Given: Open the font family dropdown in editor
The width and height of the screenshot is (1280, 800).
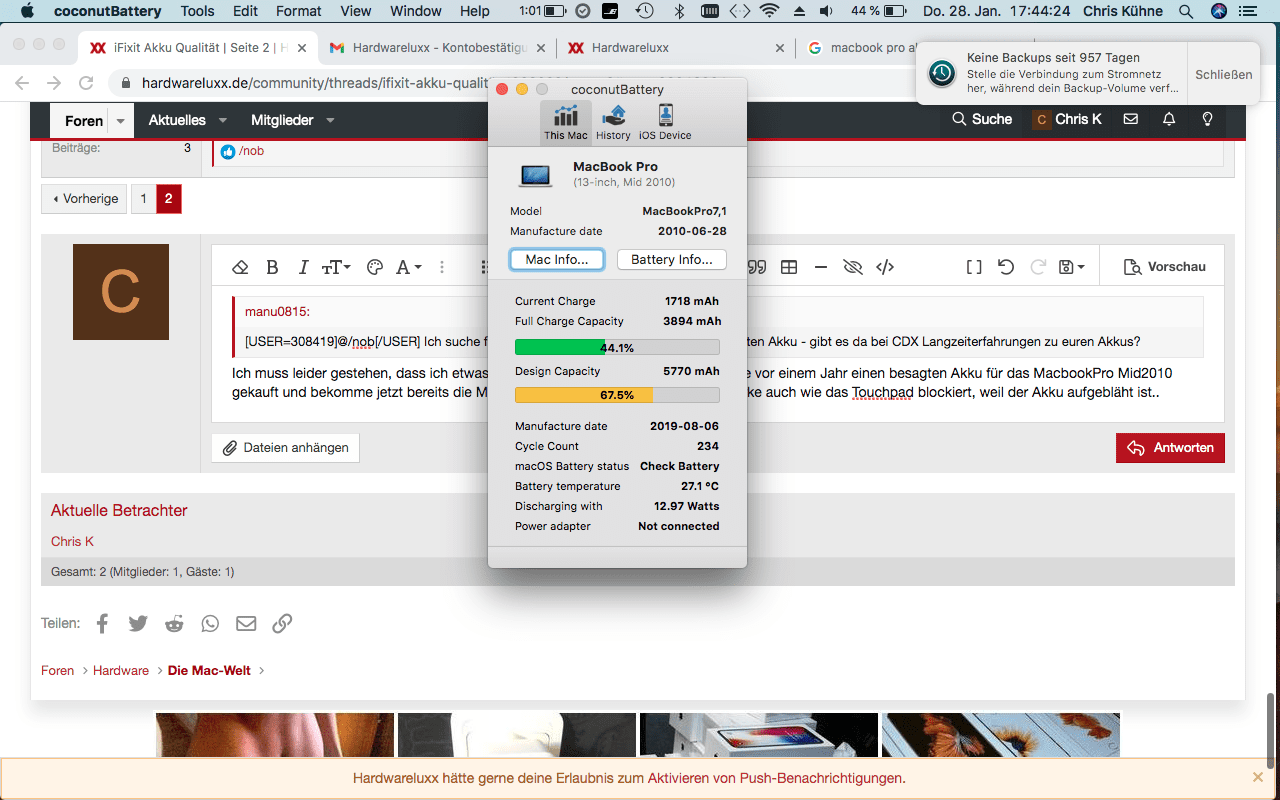Looking at the screenshot, I should click(408, 267).
